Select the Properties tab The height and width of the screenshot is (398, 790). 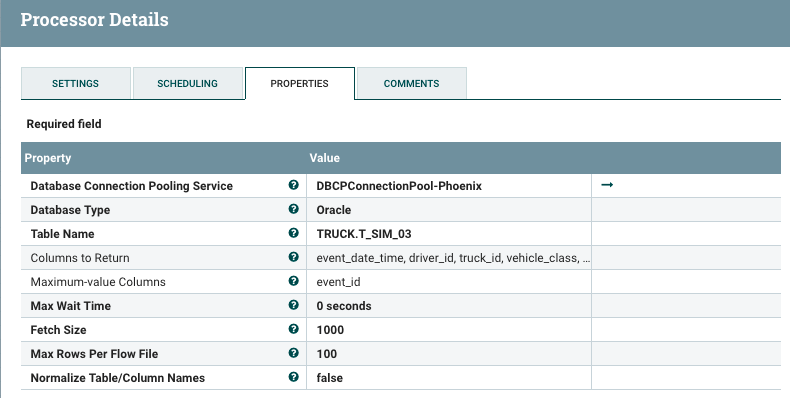coord(300,83)
